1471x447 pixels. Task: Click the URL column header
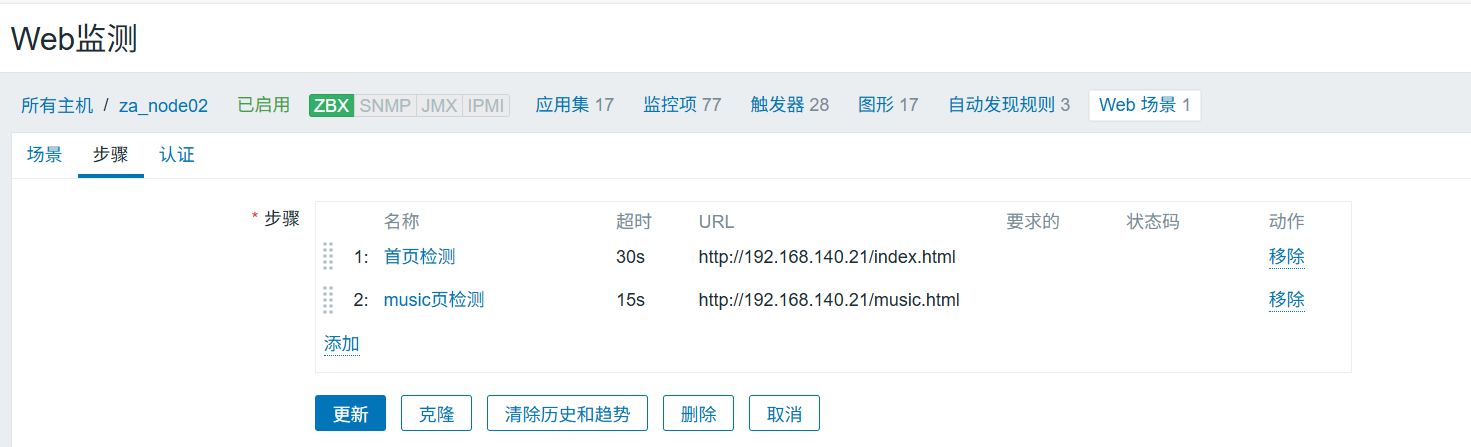[x=717, y=222]
